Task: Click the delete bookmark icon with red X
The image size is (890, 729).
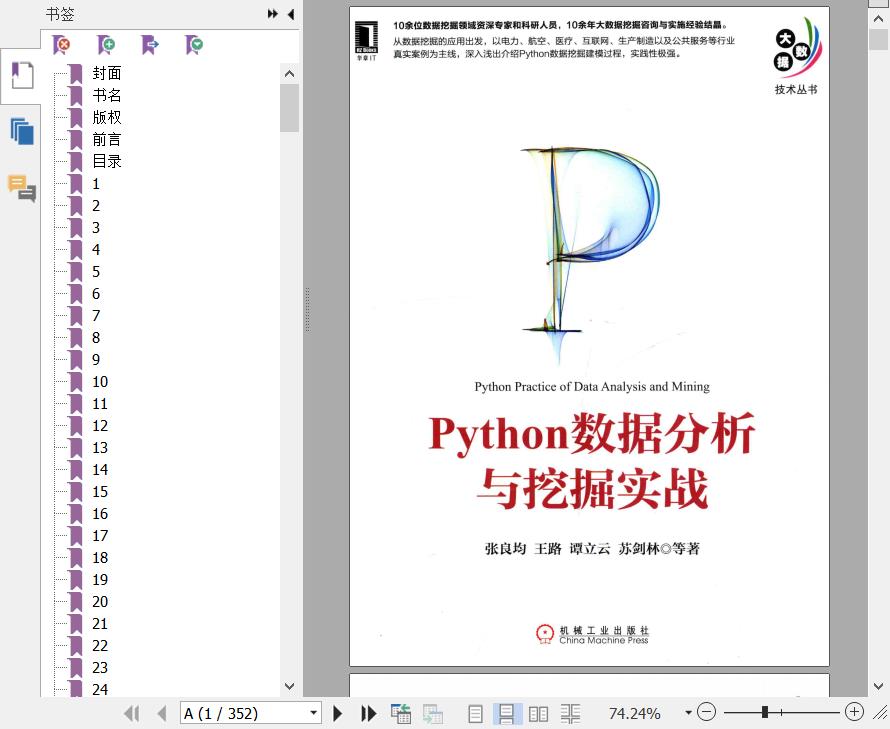Action: coord(61,44)
